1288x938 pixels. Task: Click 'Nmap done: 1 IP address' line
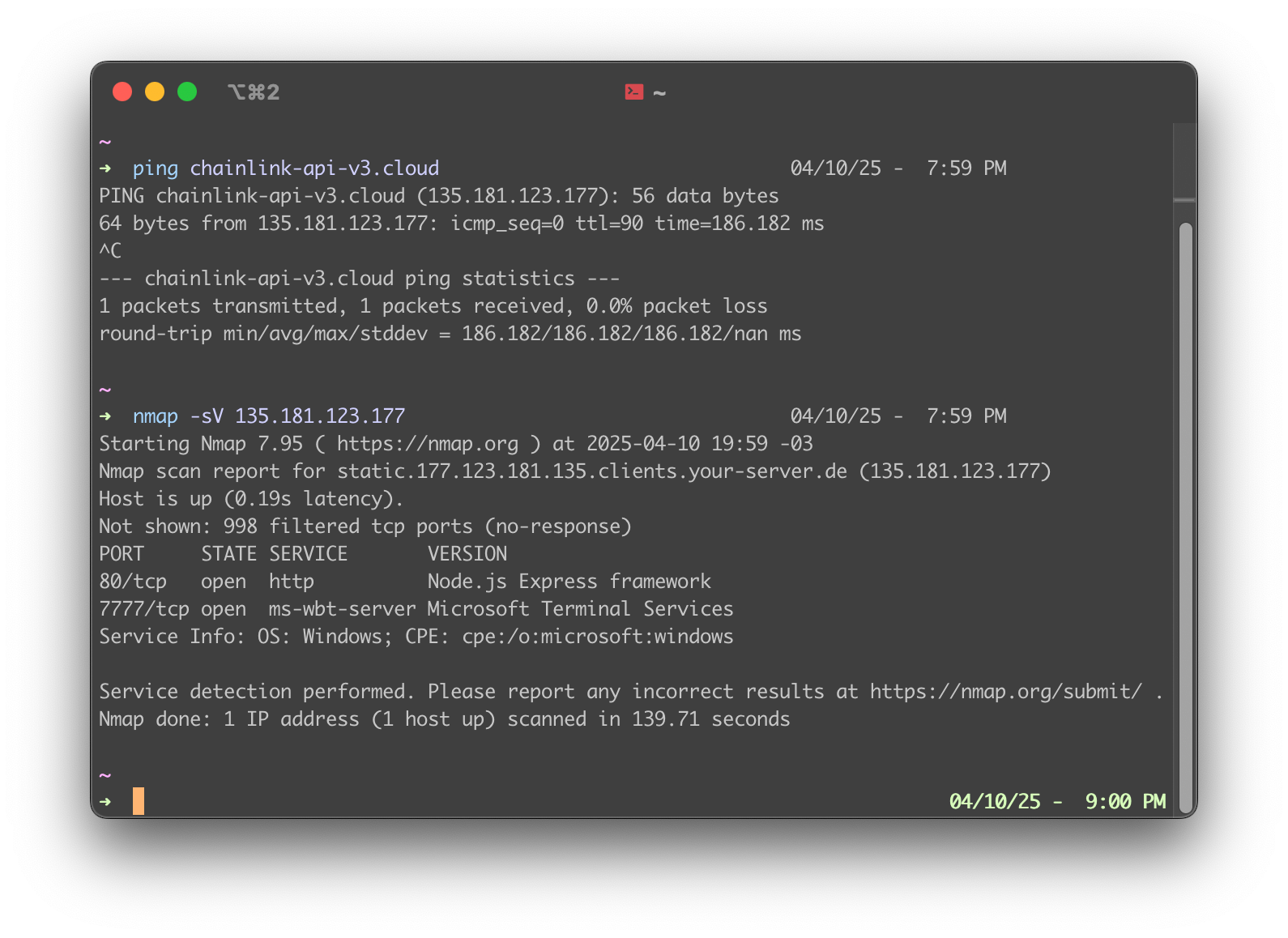(x=445, y=719)
